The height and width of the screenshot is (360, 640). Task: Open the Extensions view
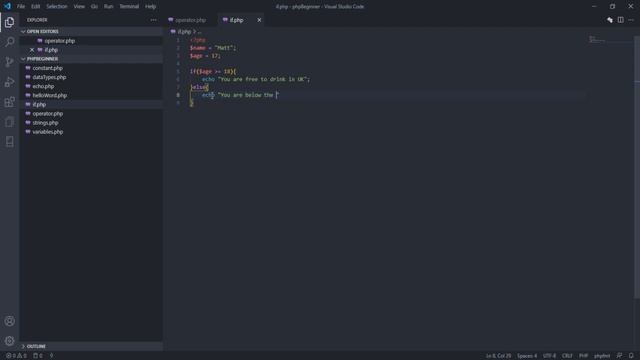tap(9, 102)
